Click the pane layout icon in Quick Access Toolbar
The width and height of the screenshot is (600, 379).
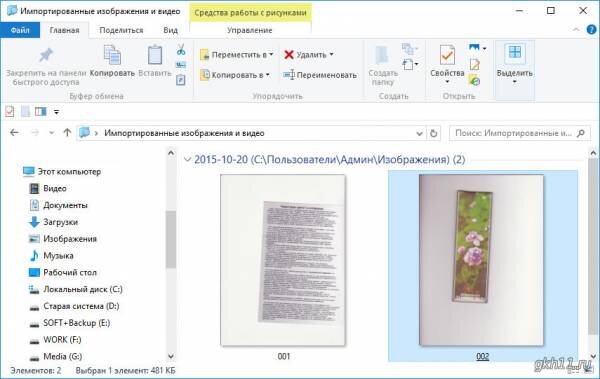(41, 111)
